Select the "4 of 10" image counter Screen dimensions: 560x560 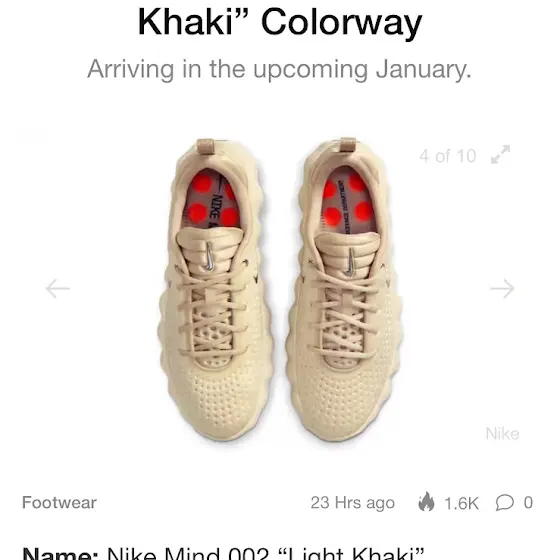(448, 156)
